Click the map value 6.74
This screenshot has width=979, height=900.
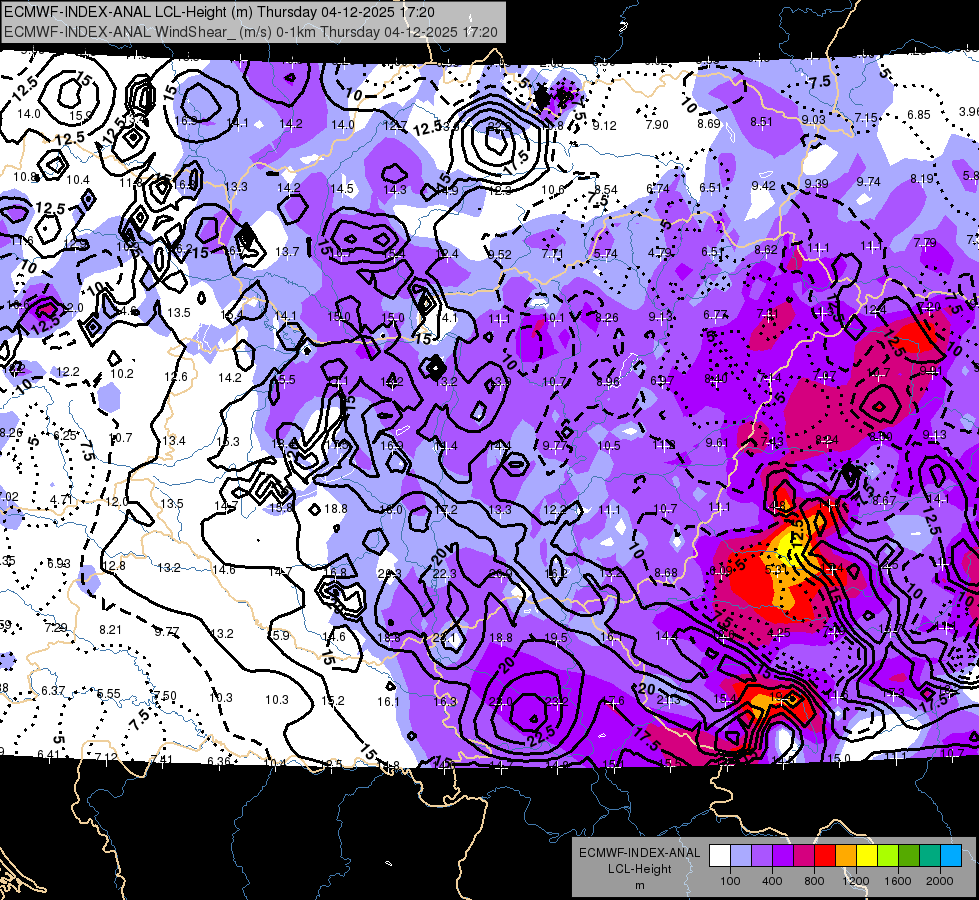658,189
